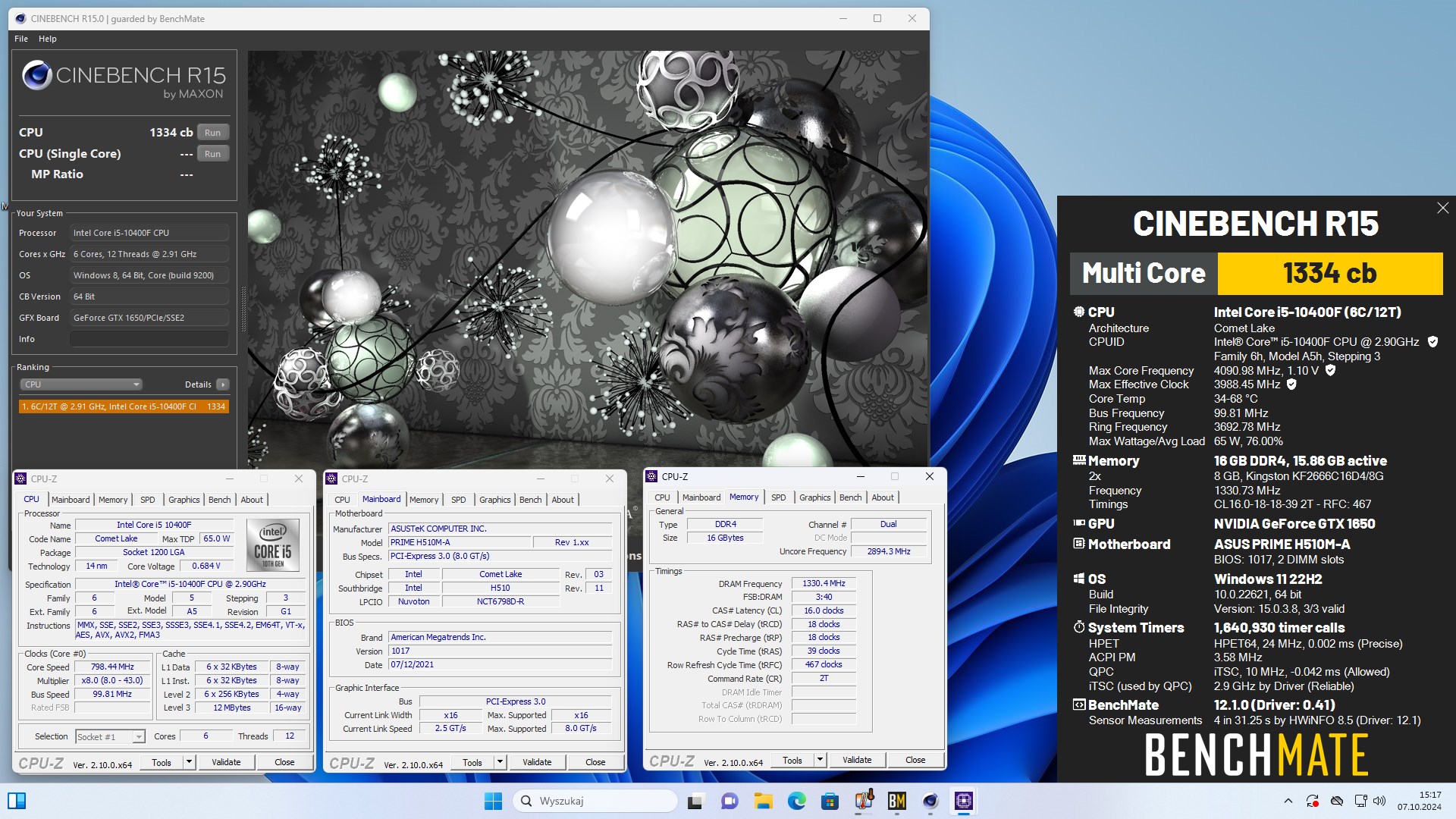Open the Windows Update tray icon
The height and width of the screenshot is (819, 1456).
1312,801
